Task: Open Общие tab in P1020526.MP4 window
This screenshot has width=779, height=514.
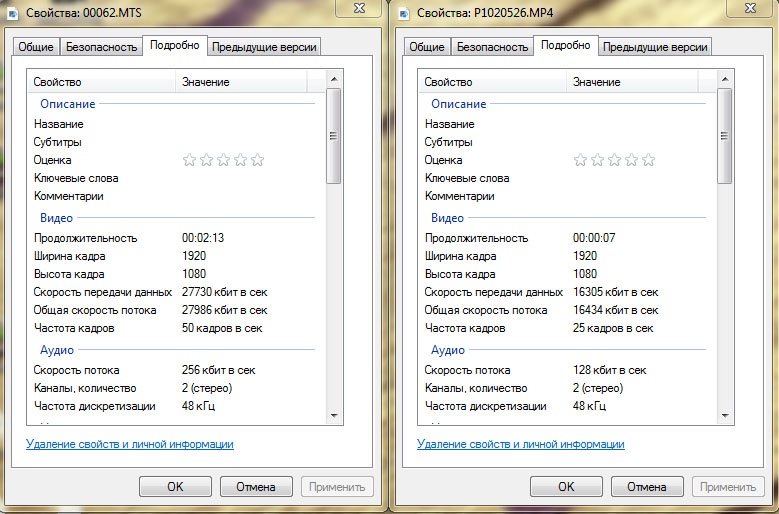Action: (427, 47)
